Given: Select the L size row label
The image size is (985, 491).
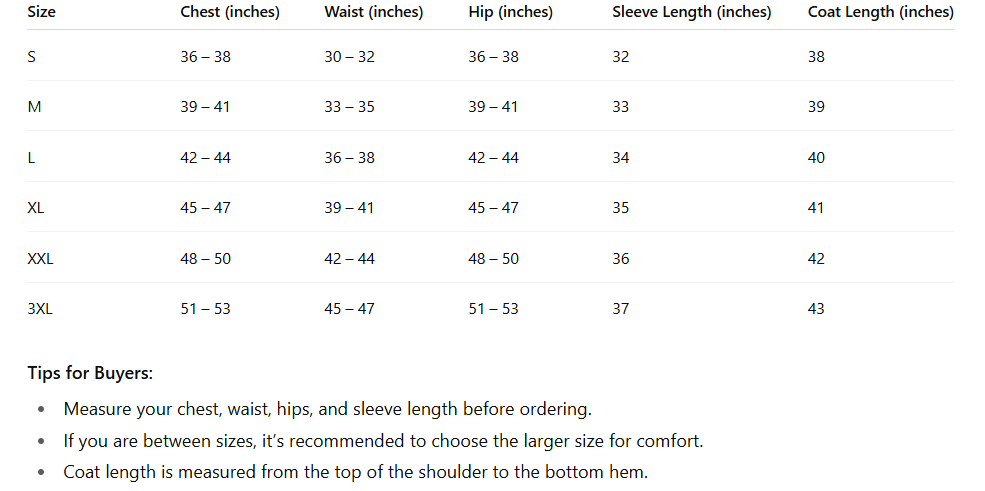Looking at the screenshot, I should coord(32,158).
